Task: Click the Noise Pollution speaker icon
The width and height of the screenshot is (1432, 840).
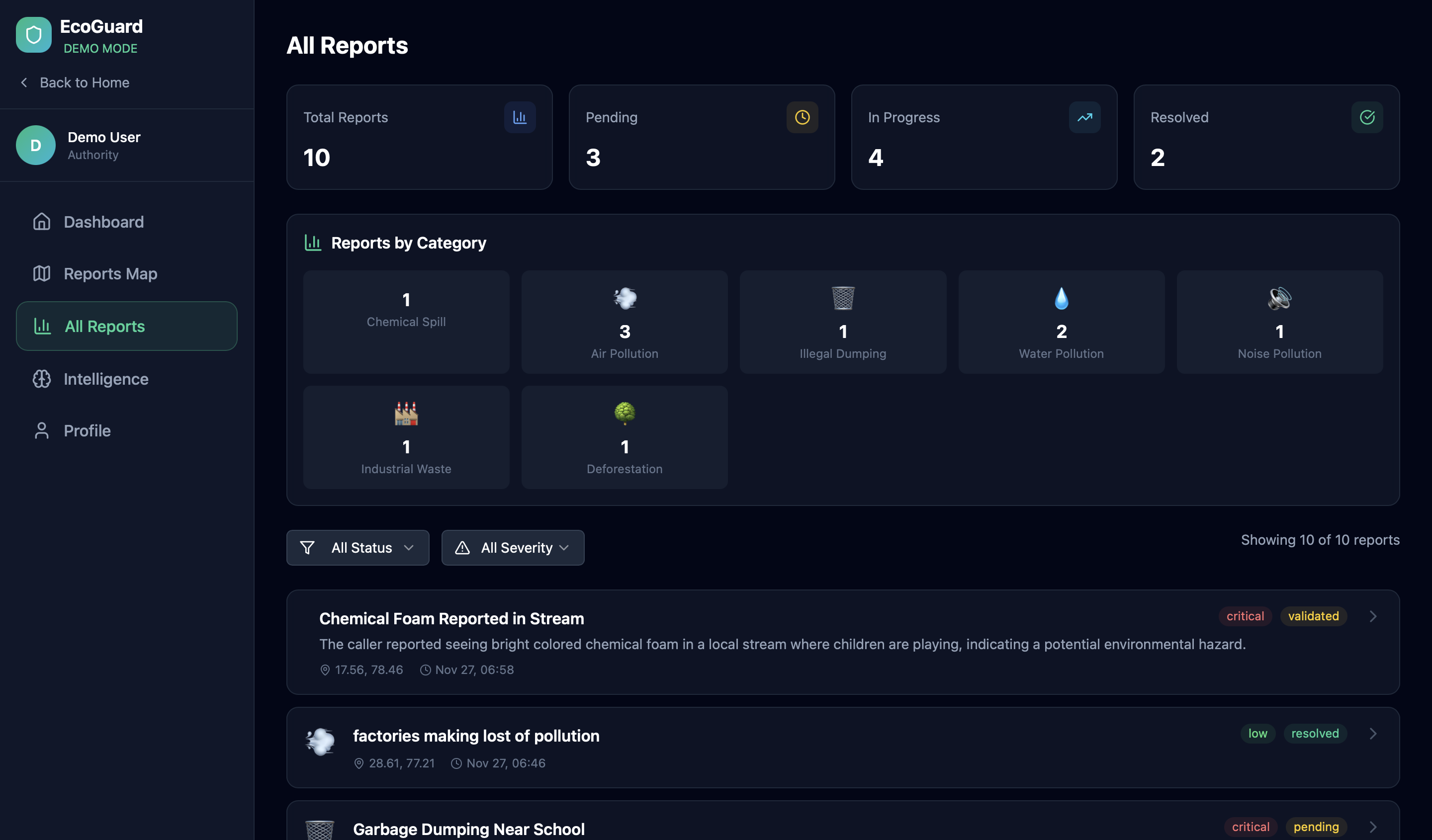Action: 1279,298
